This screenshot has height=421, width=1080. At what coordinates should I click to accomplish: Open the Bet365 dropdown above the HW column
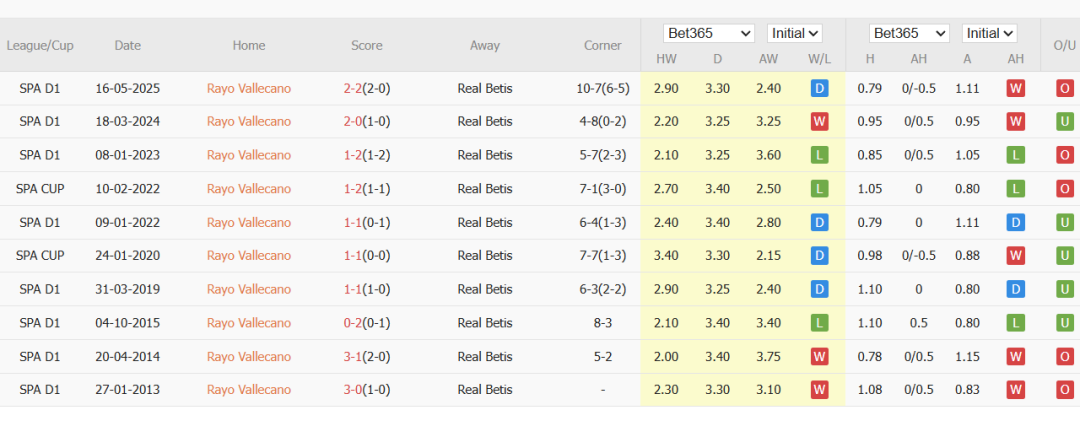click(x=709, y=34)
